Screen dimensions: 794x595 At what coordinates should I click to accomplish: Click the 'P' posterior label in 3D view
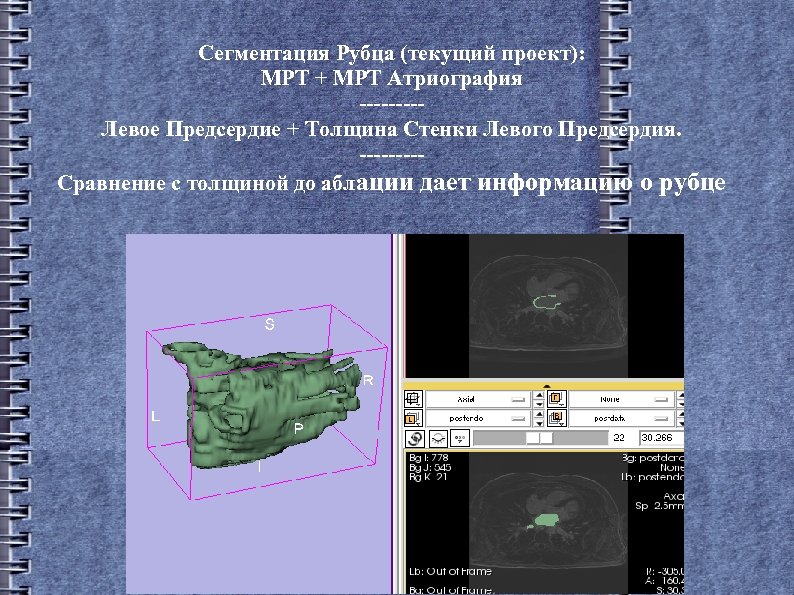pyautogui.click(x=299, y=428)
